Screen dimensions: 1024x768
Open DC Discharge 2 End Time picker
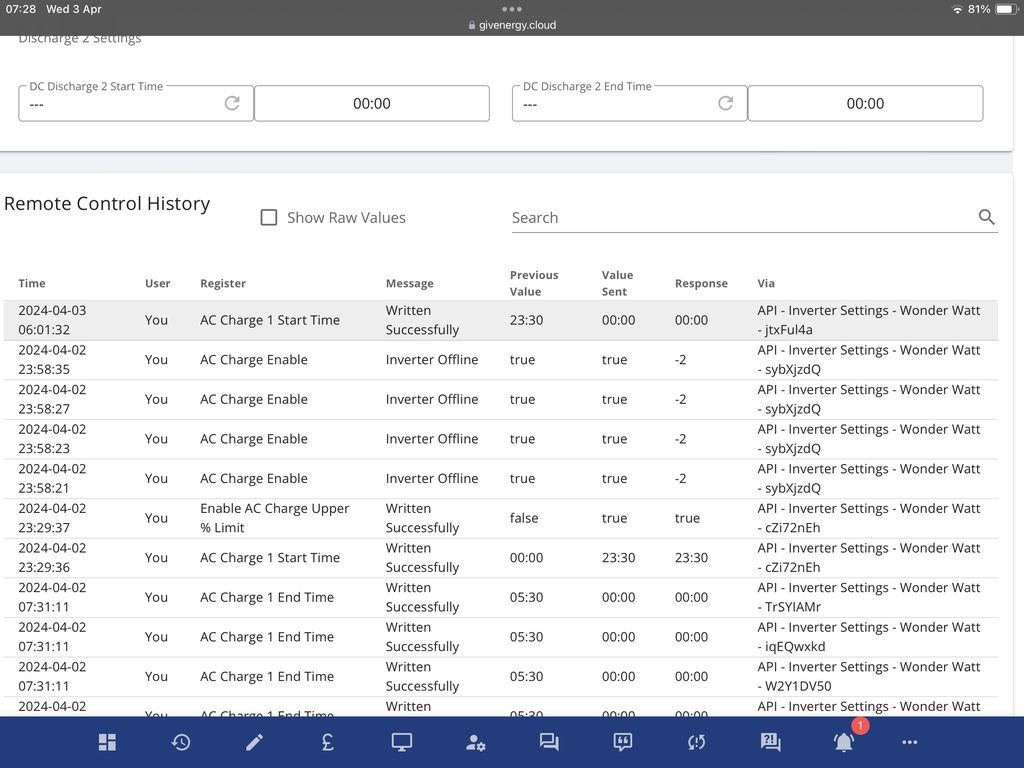pos(865,103)
